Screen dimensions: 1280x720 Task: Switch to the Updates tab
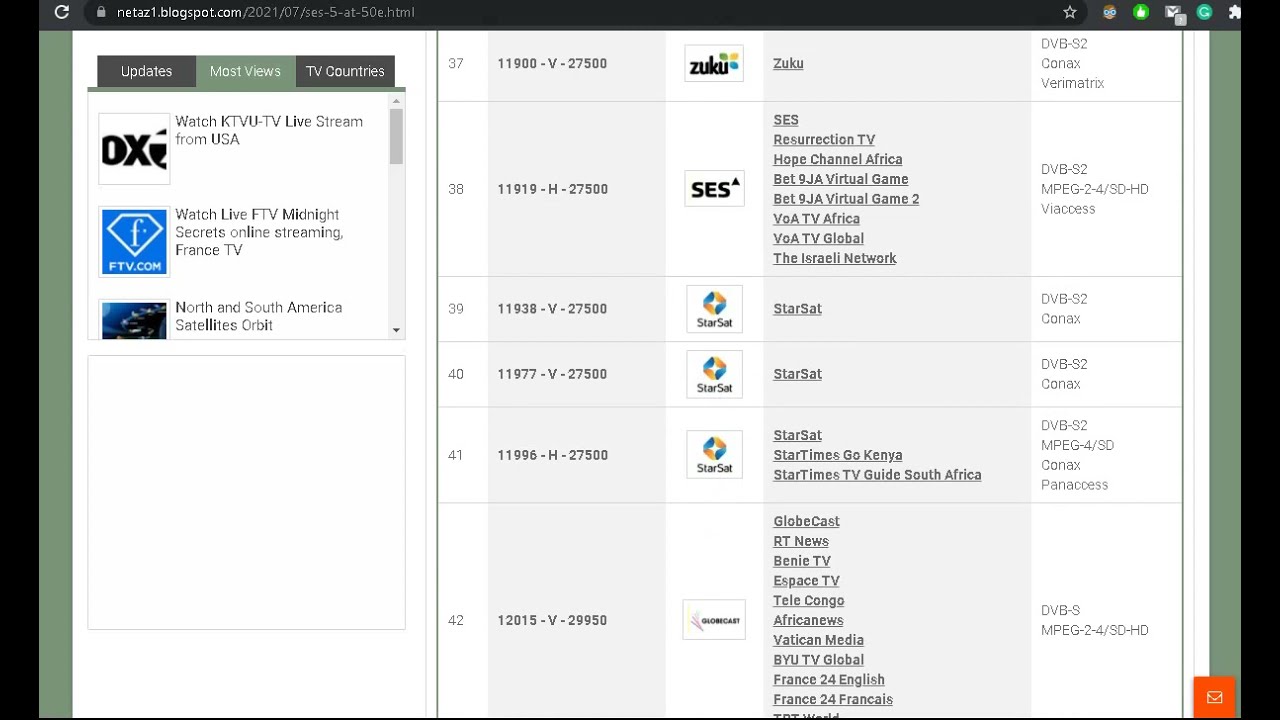(x=146, y=71)
